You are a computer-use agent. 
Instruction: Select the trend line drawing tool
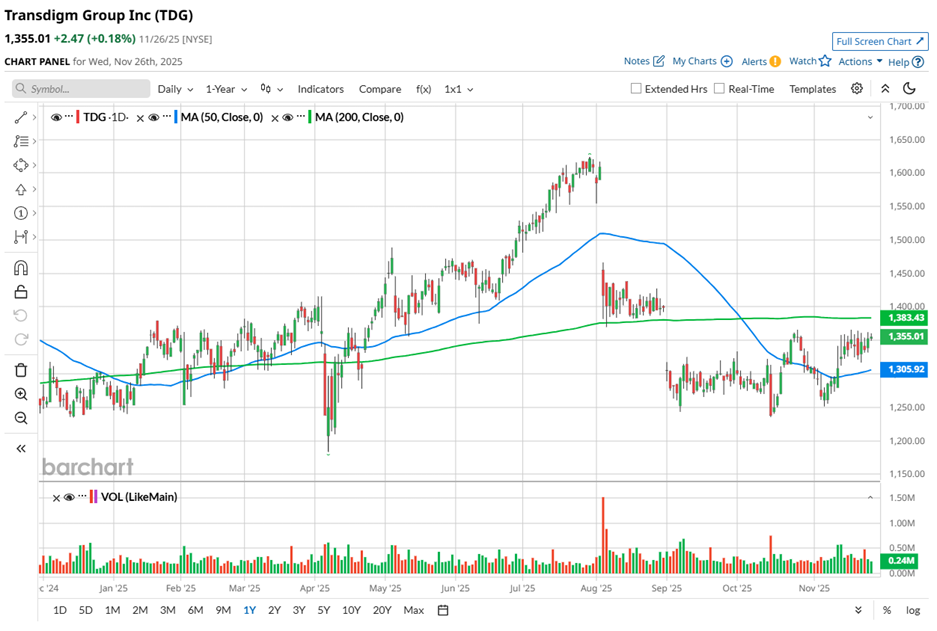(20, 117)
